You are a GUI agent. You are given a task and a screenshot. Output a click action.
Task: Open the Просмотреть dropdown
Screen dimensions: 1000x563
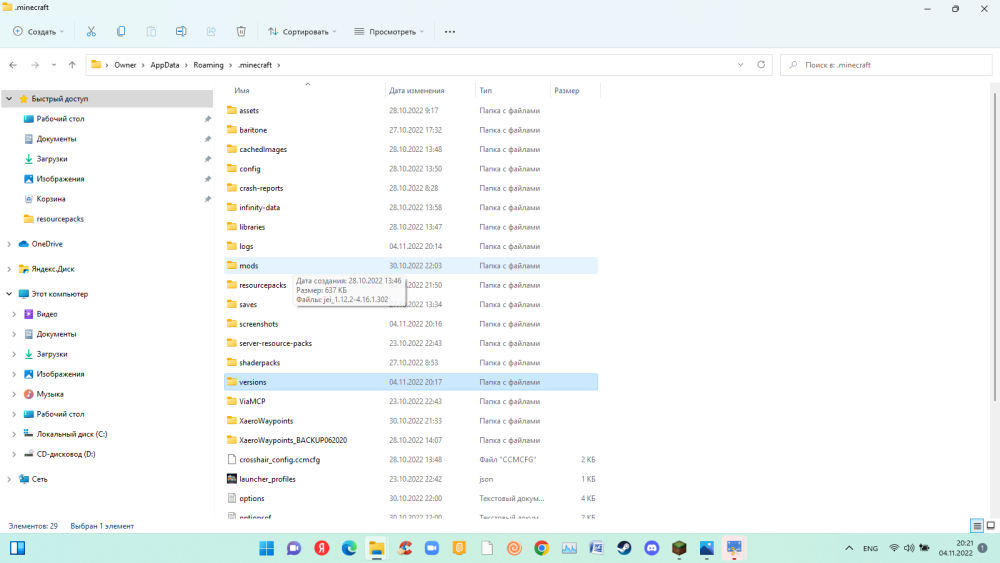click(389, 31)
